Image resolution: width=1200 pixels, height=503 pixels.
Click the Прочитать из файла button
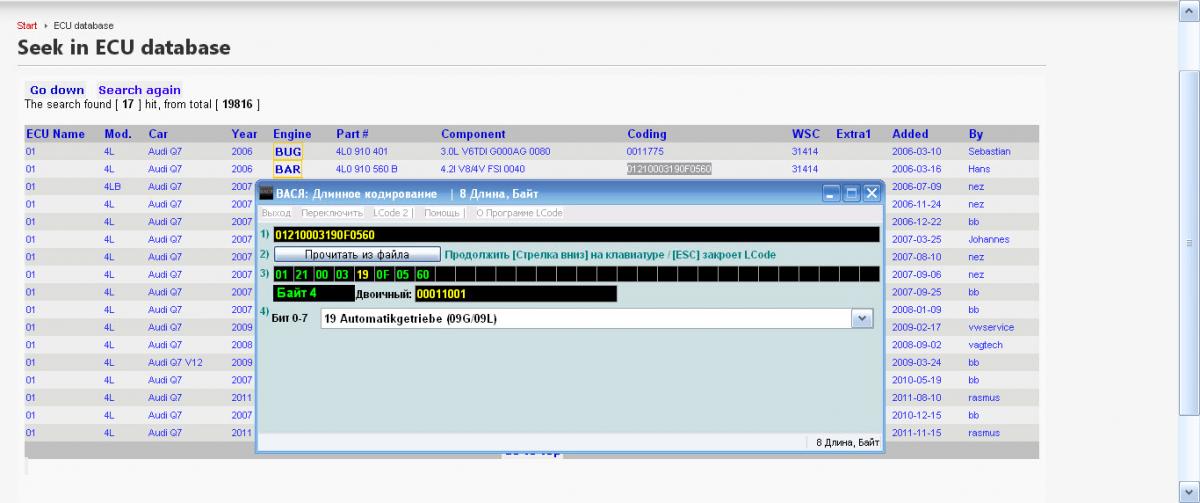click(x=357, y=255)
